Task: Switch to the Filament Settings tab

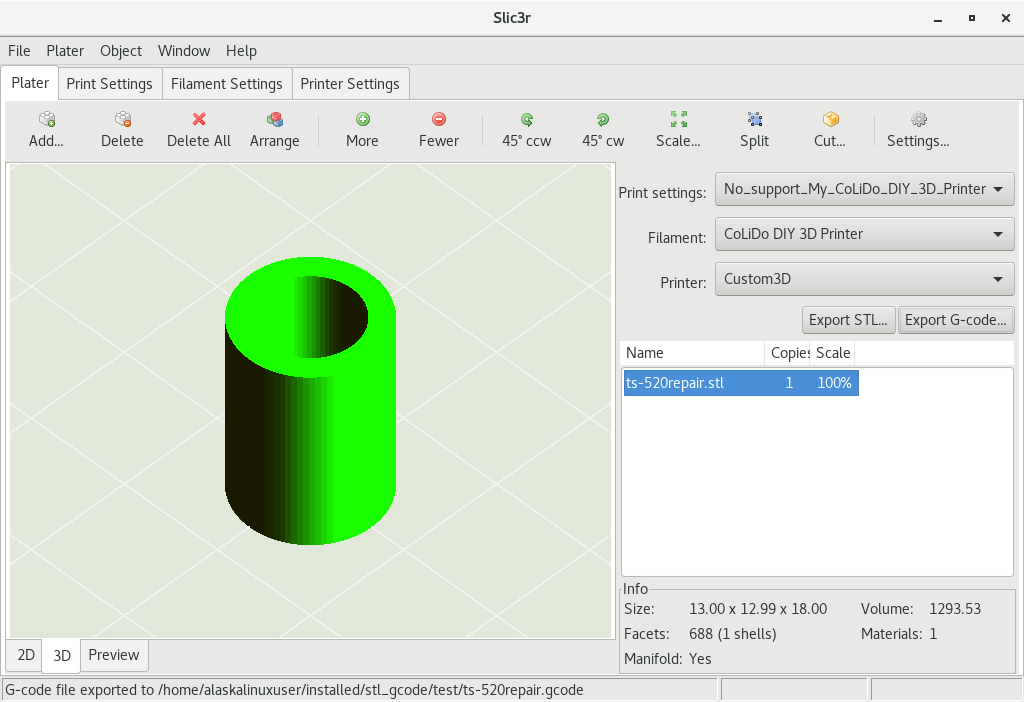Action: point(227,84)
